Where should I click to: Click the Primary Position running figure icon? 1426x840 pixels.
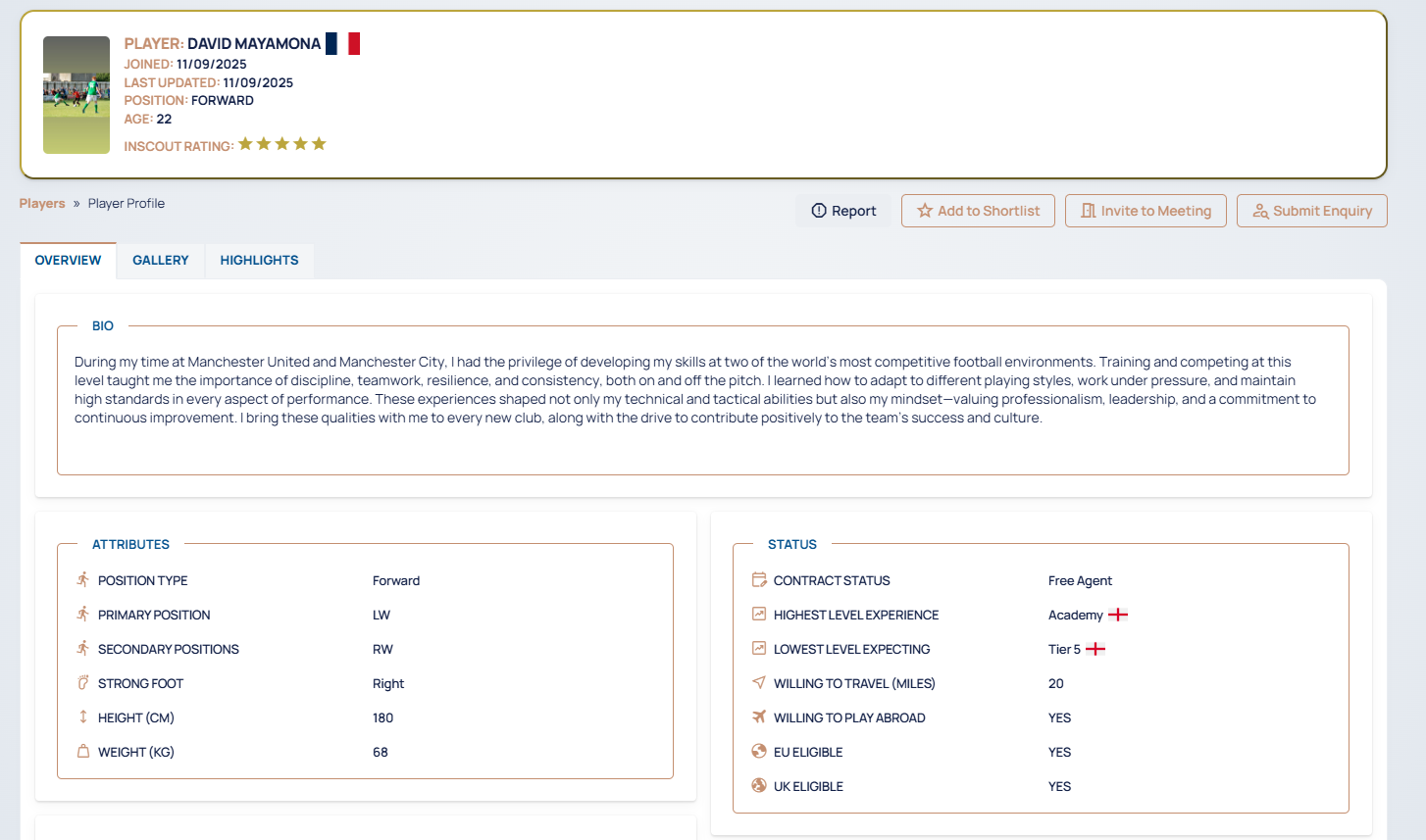(x=83, y=615)
